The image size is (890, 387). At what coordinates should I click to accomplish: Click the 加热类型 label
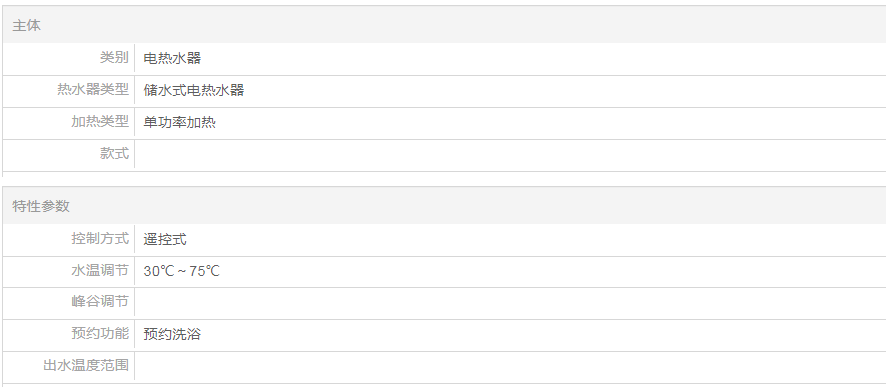coord(100,121)
